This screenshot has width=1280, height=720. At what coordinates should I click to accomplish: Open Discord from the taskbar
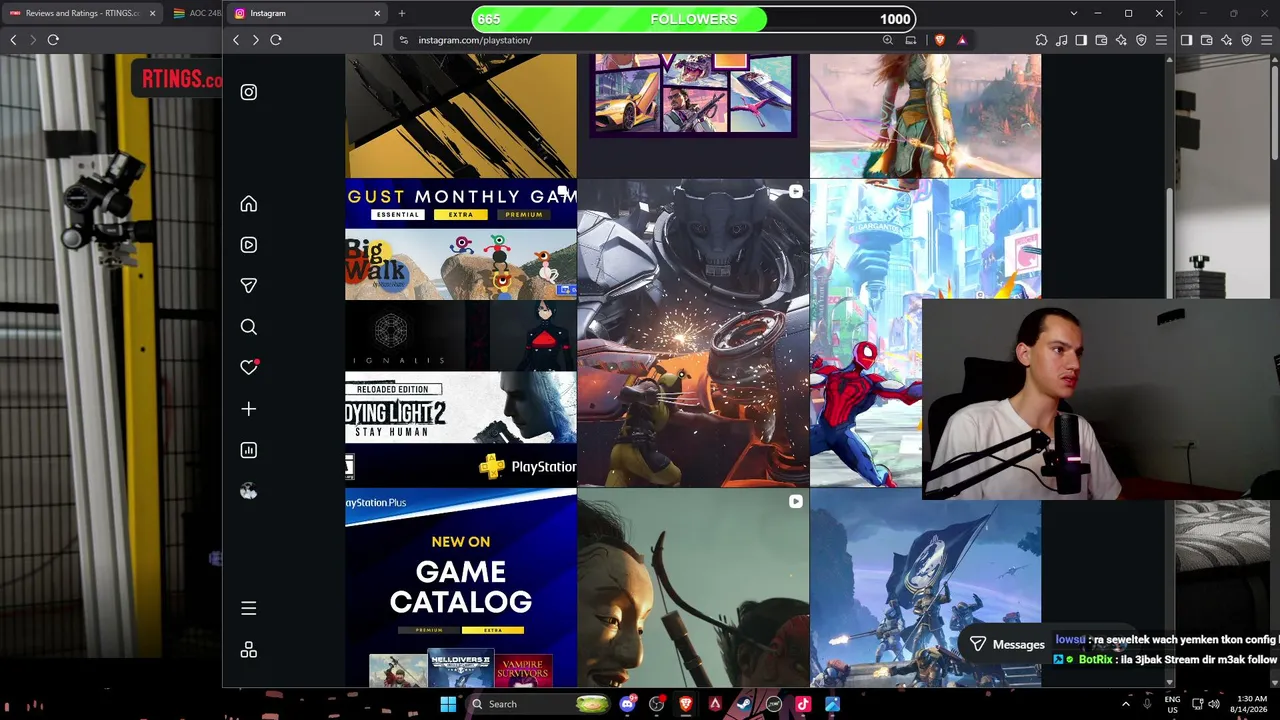coord(627,704)
